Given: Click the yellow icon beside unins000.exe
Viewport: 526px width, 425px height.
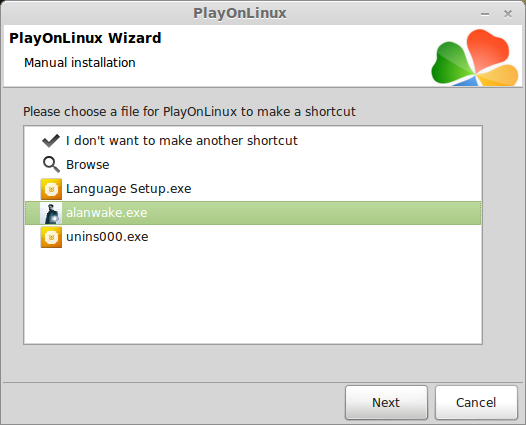Looking at the screenshot, I should point(51,237).
